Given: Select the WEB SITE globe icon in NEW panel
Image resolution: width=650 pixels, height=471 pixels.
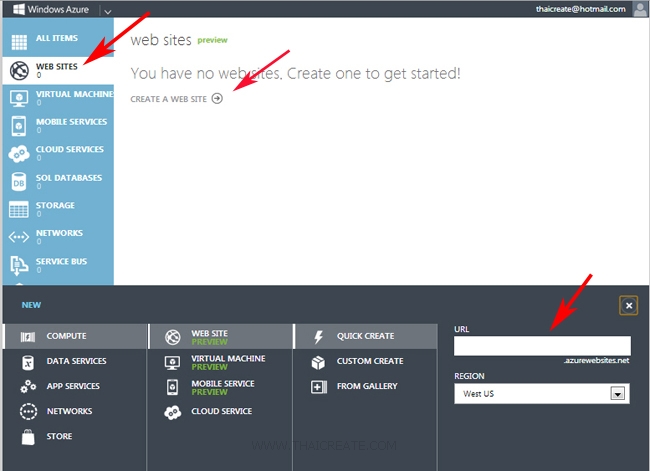Looking at the screenshot, I should pyautogui.click(x=172, y=337).
